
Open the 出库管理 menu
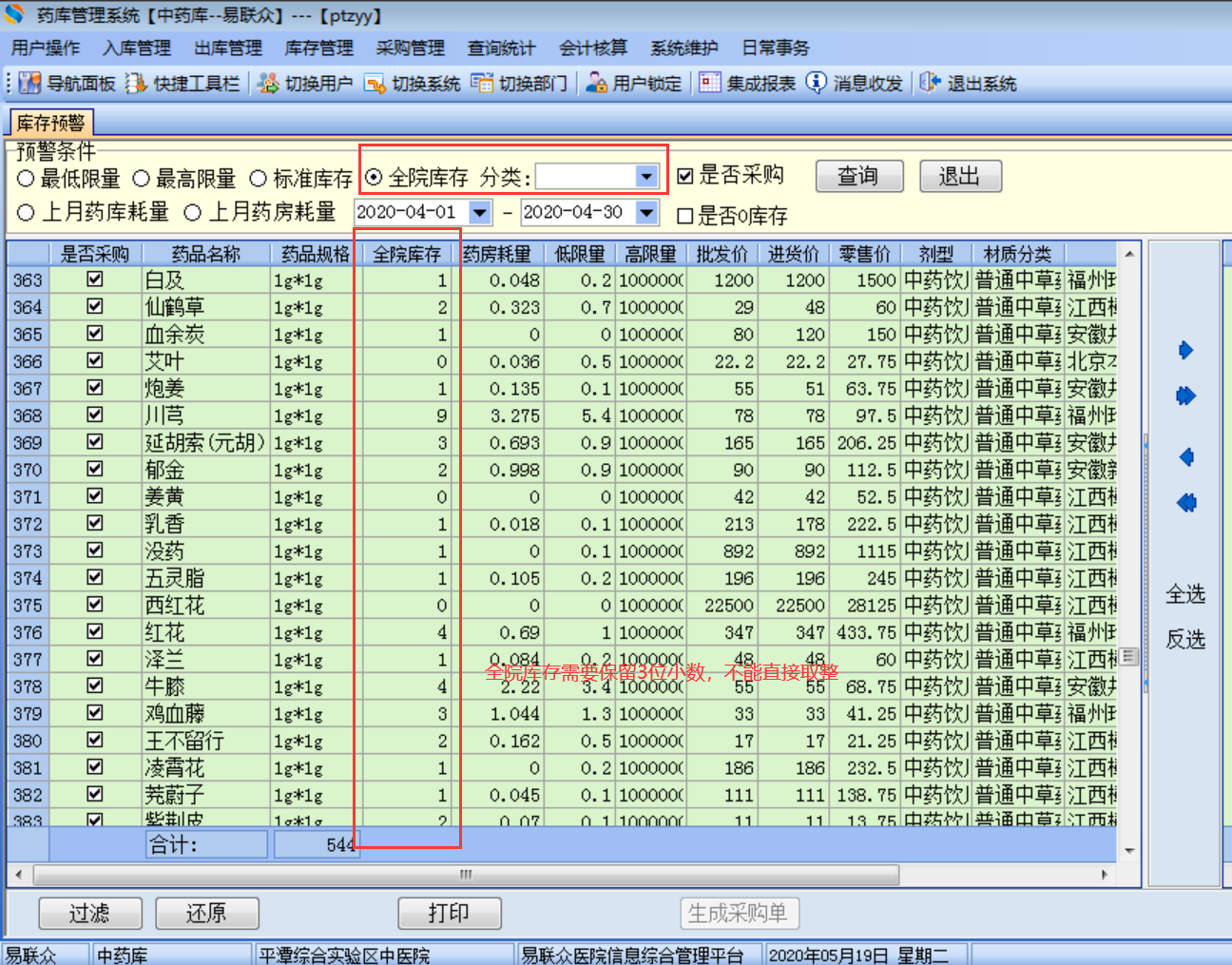pyautogui.click(x=228, y=48)
